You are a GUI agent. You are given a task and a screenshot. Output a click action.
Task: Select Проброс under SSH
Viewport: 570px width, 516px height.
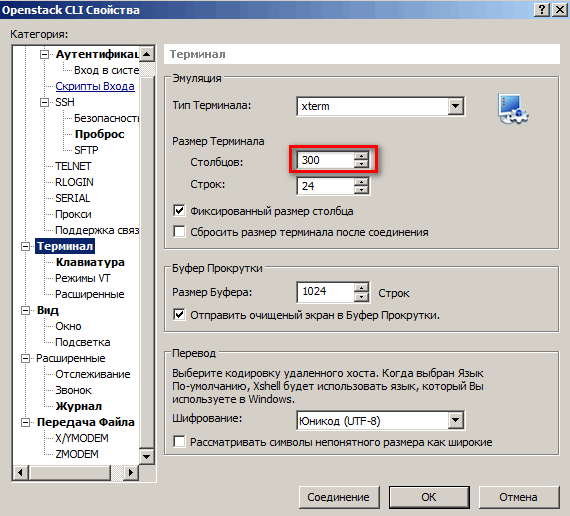point(99,134)
